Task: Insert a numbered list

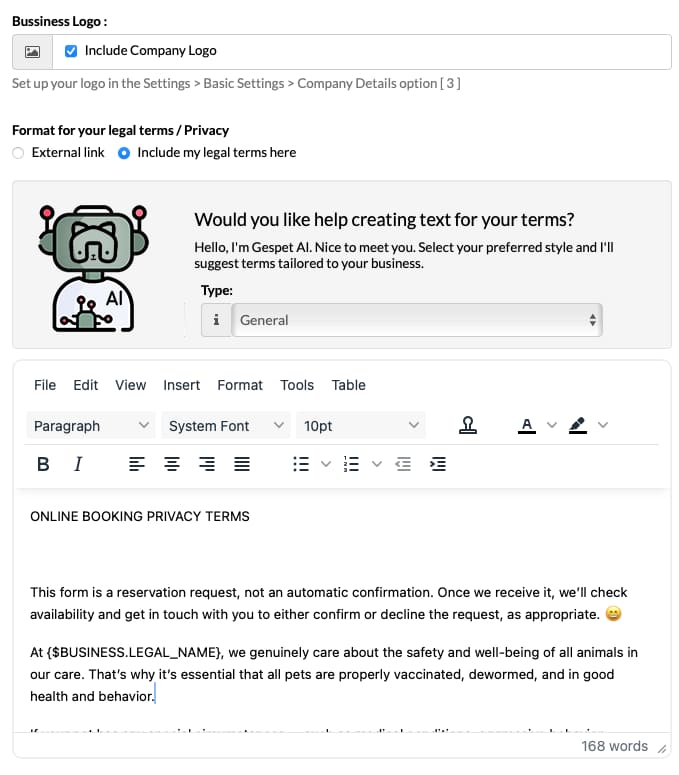Action: [x=351, y=464]
